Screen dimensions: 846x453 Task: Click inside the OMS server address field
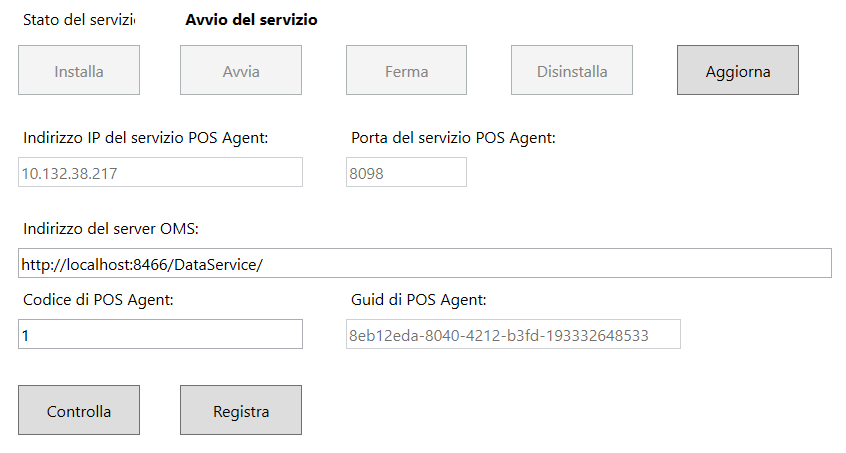pos(425,263)
